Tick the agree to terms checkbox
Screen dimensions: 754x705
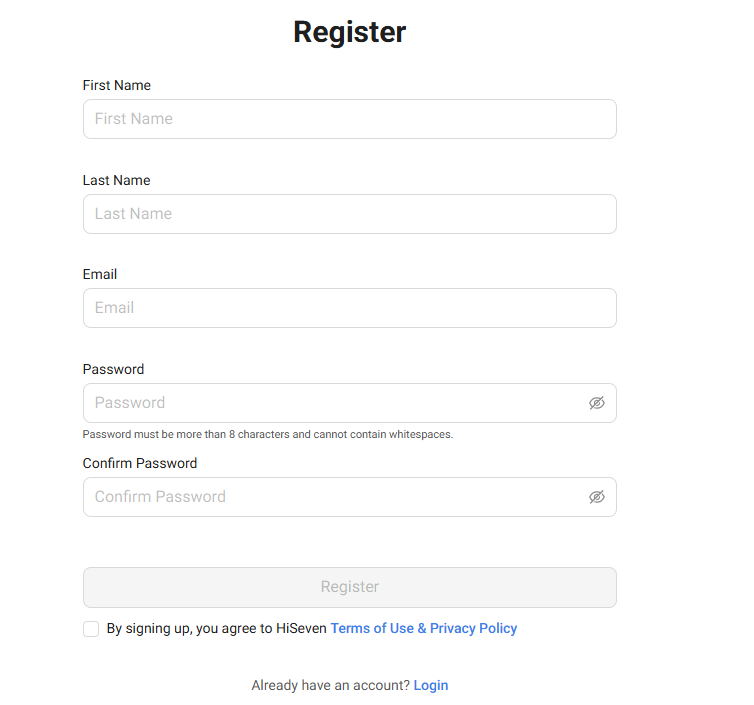91,629
